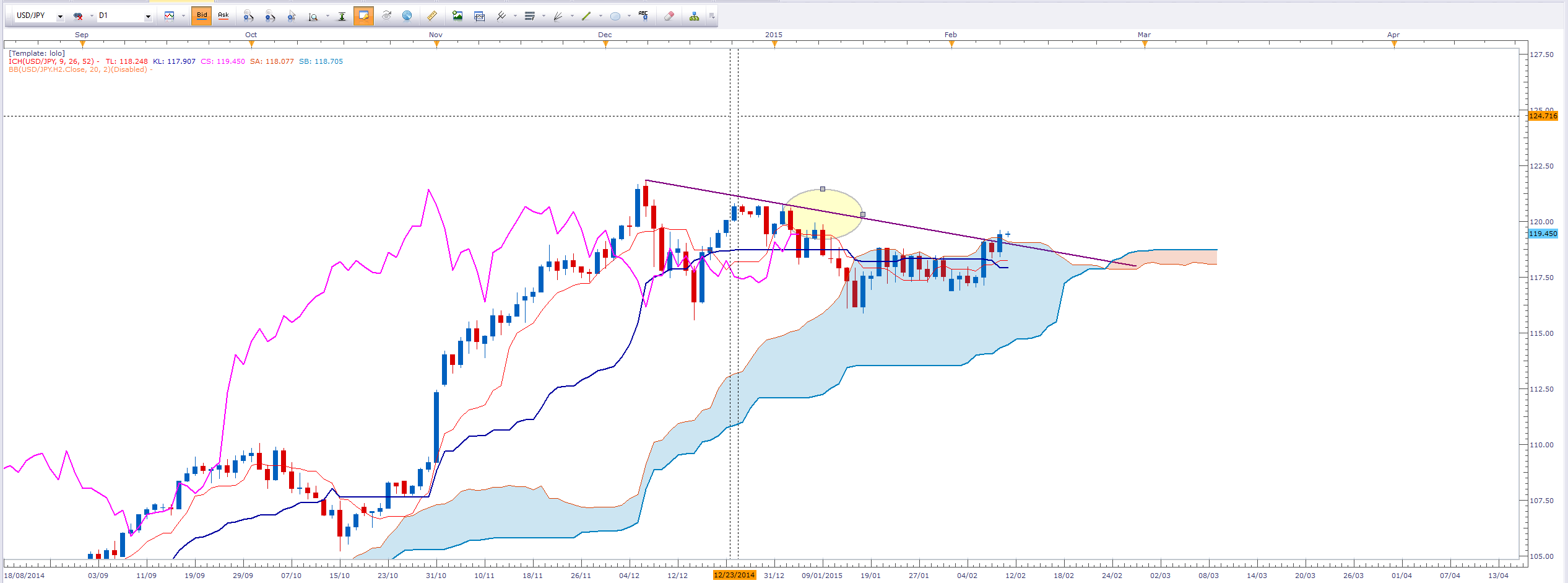
Task: Click the KL: 117.907 value
Action: coord(174,61)
